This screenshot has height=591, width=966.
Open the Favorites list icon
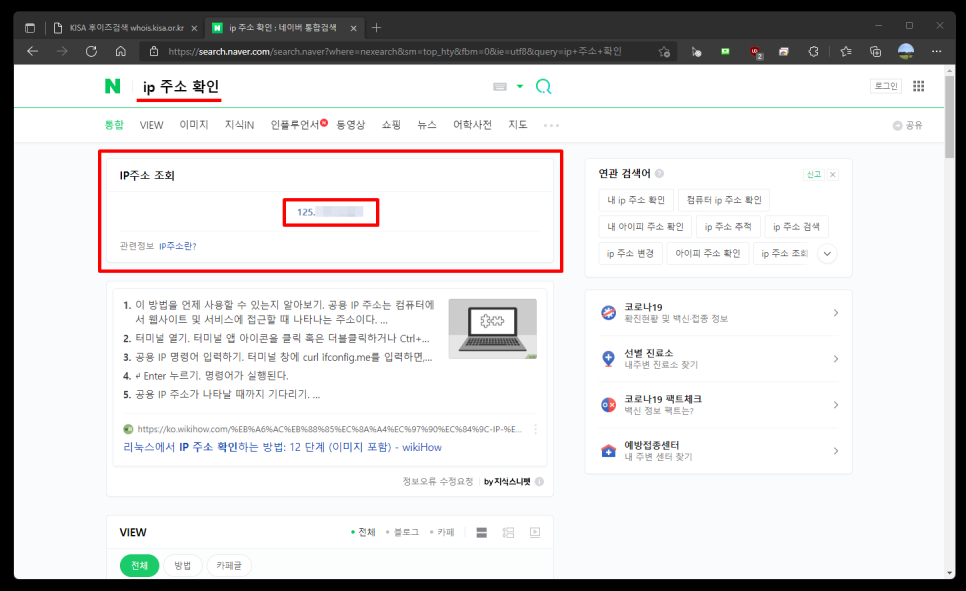(x=846, y=52)
